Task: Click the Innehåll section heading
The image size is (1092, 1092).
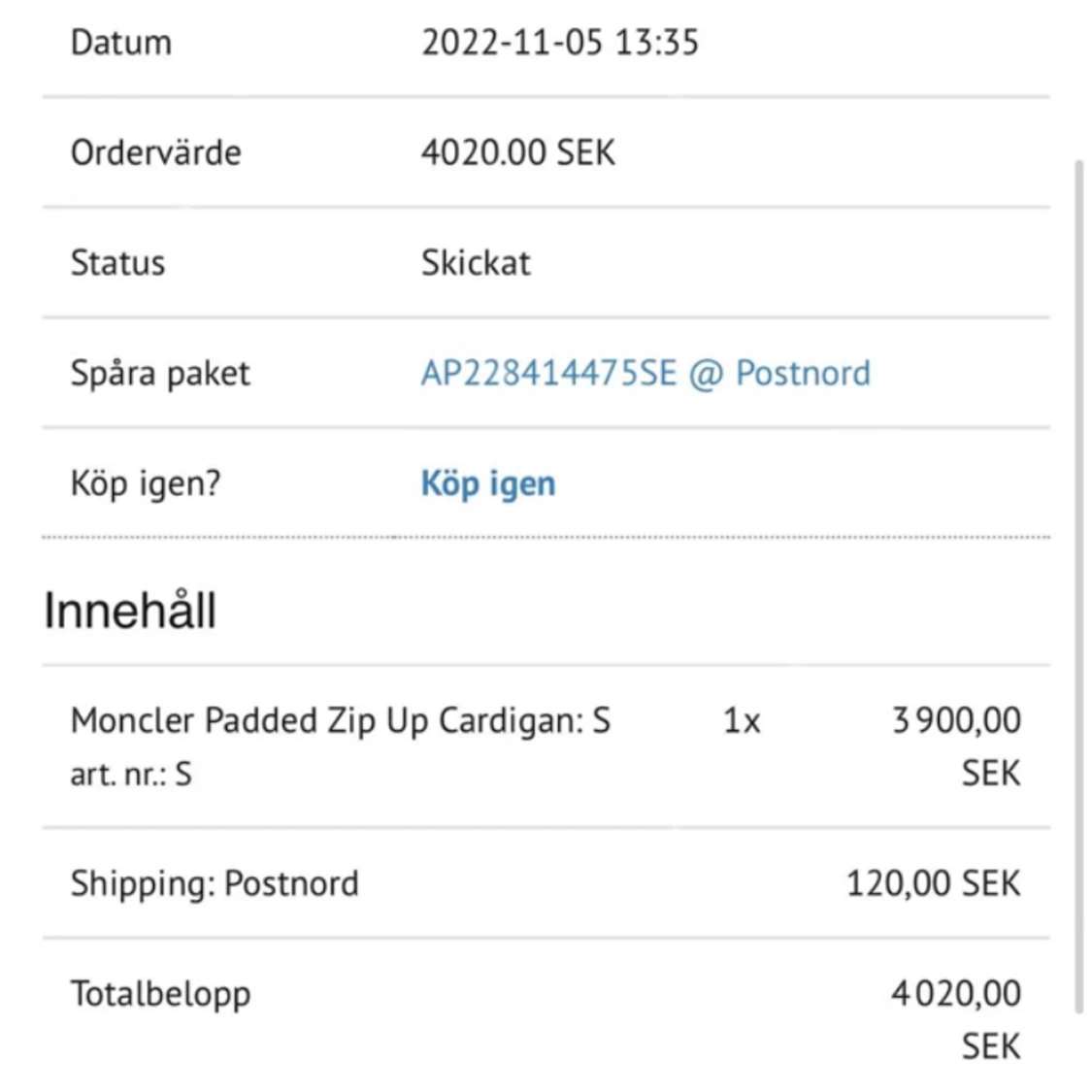Action: click(130, 611)
